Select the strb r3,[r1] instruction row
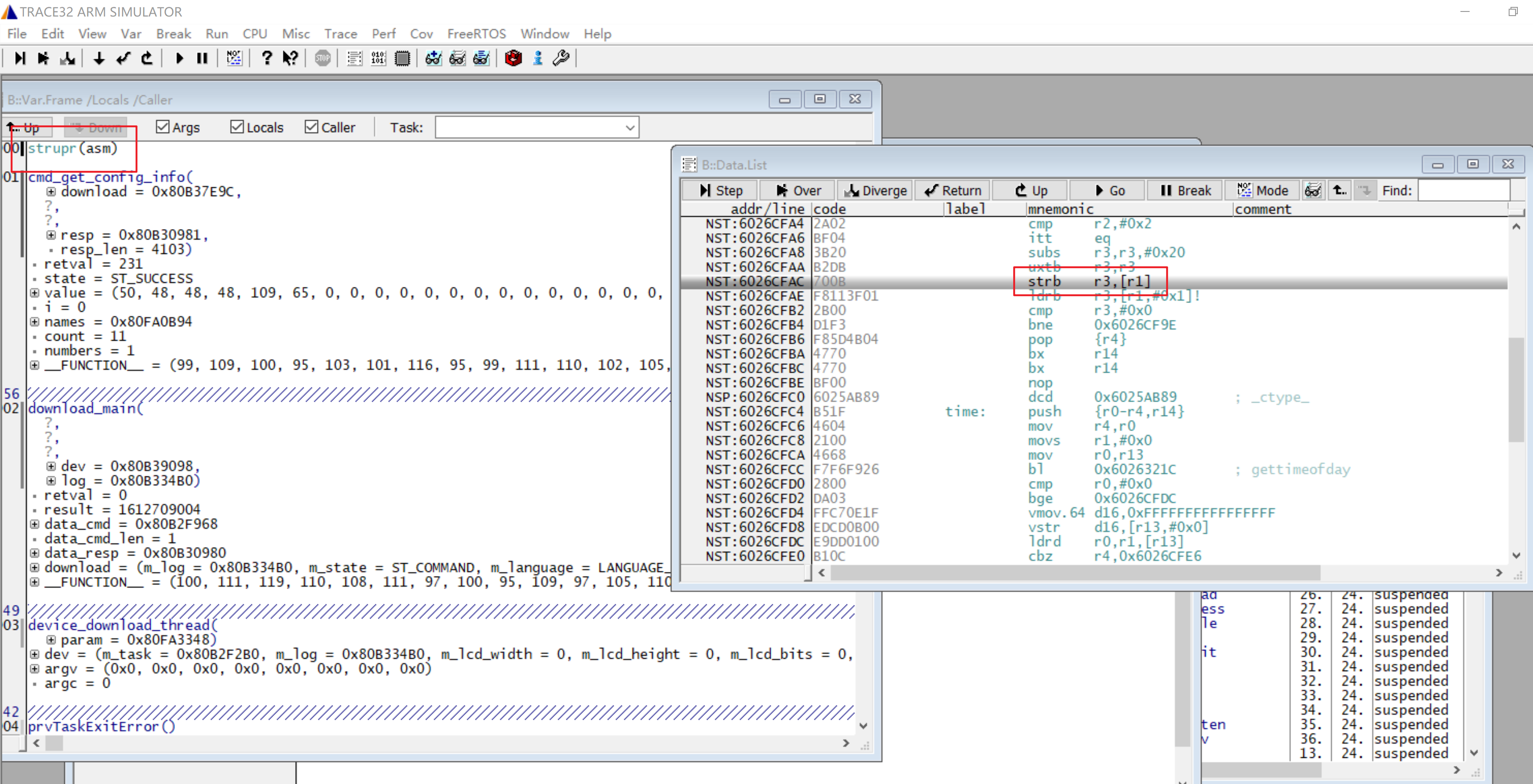The height and width of the screenshot is (784, 1533). click(1094, 281)
